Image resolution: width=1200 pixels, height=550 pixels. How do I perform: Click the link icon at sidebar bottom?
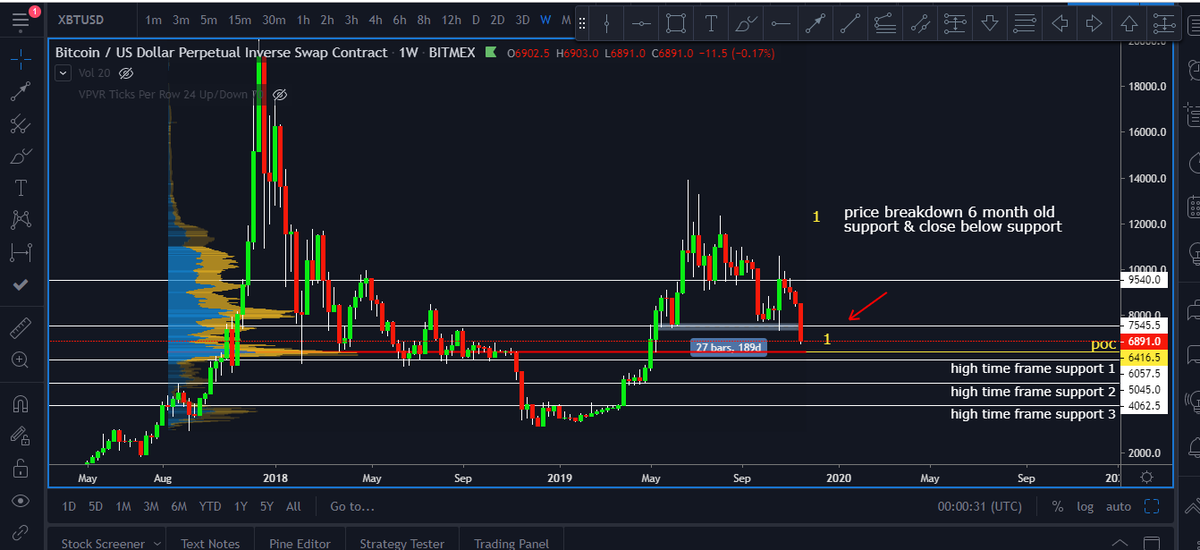[x=21, y=532]
